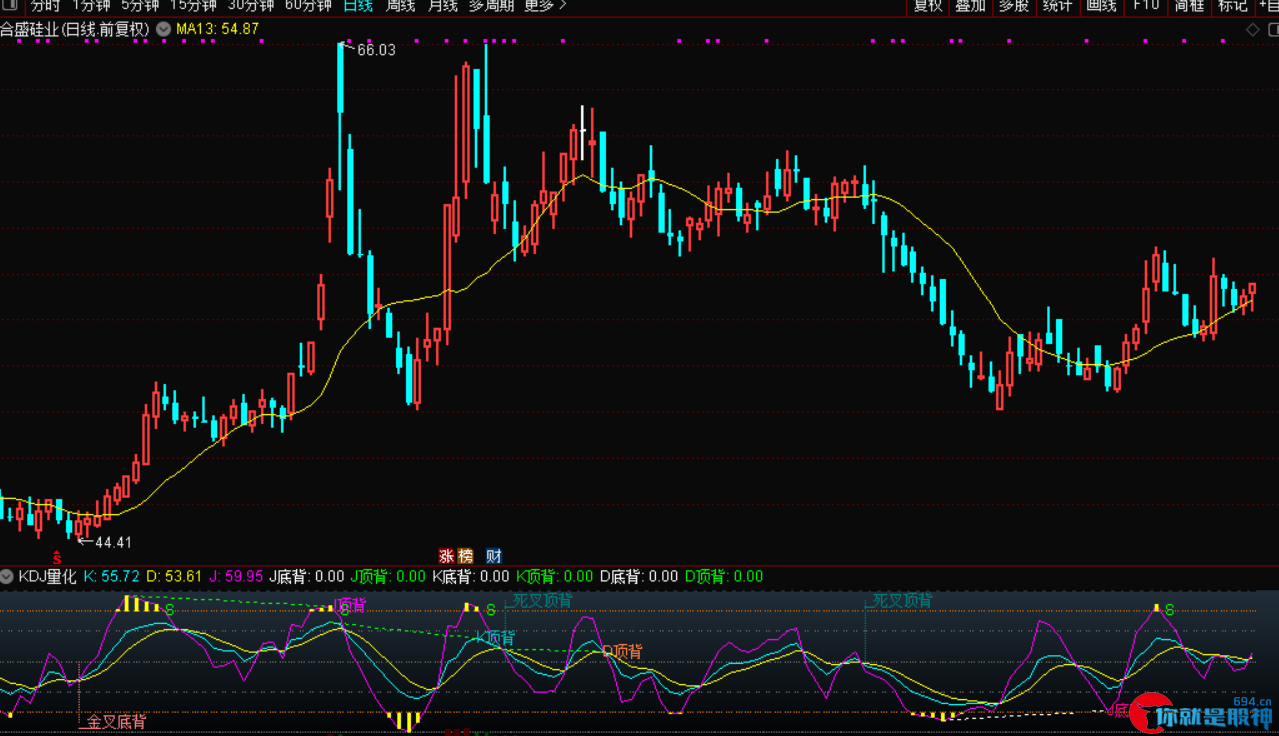
Task: Click the 叠加 overlay button
Action: (970, 5)
